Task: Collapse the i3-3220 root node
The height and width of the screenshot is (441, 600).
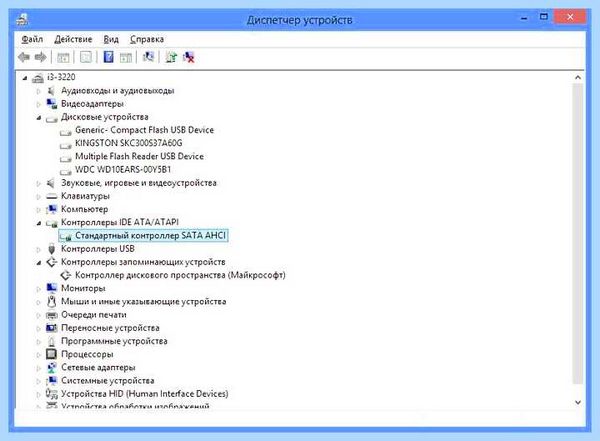Action: [x=25, y=78]
